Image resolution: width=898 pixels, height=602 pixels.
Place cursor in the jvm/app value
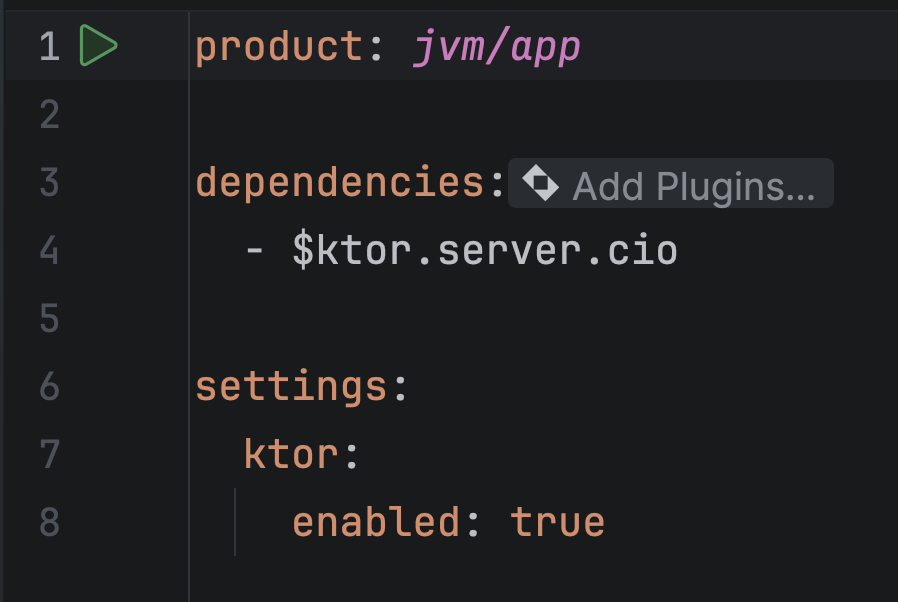click(497, 47)
